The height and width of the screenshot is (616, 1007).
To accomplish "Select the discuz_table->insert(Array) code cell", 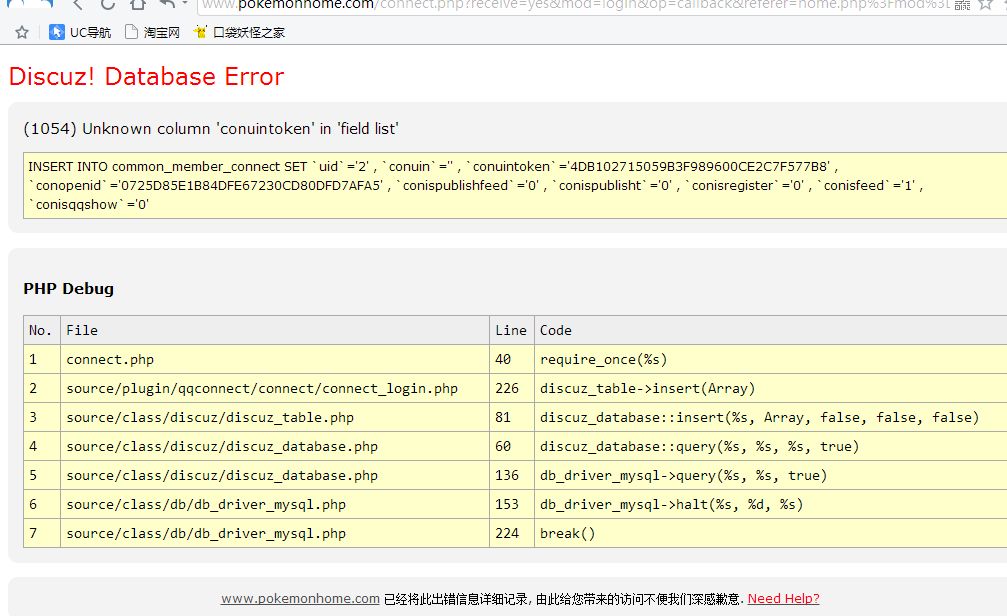I will pos(771,388).
